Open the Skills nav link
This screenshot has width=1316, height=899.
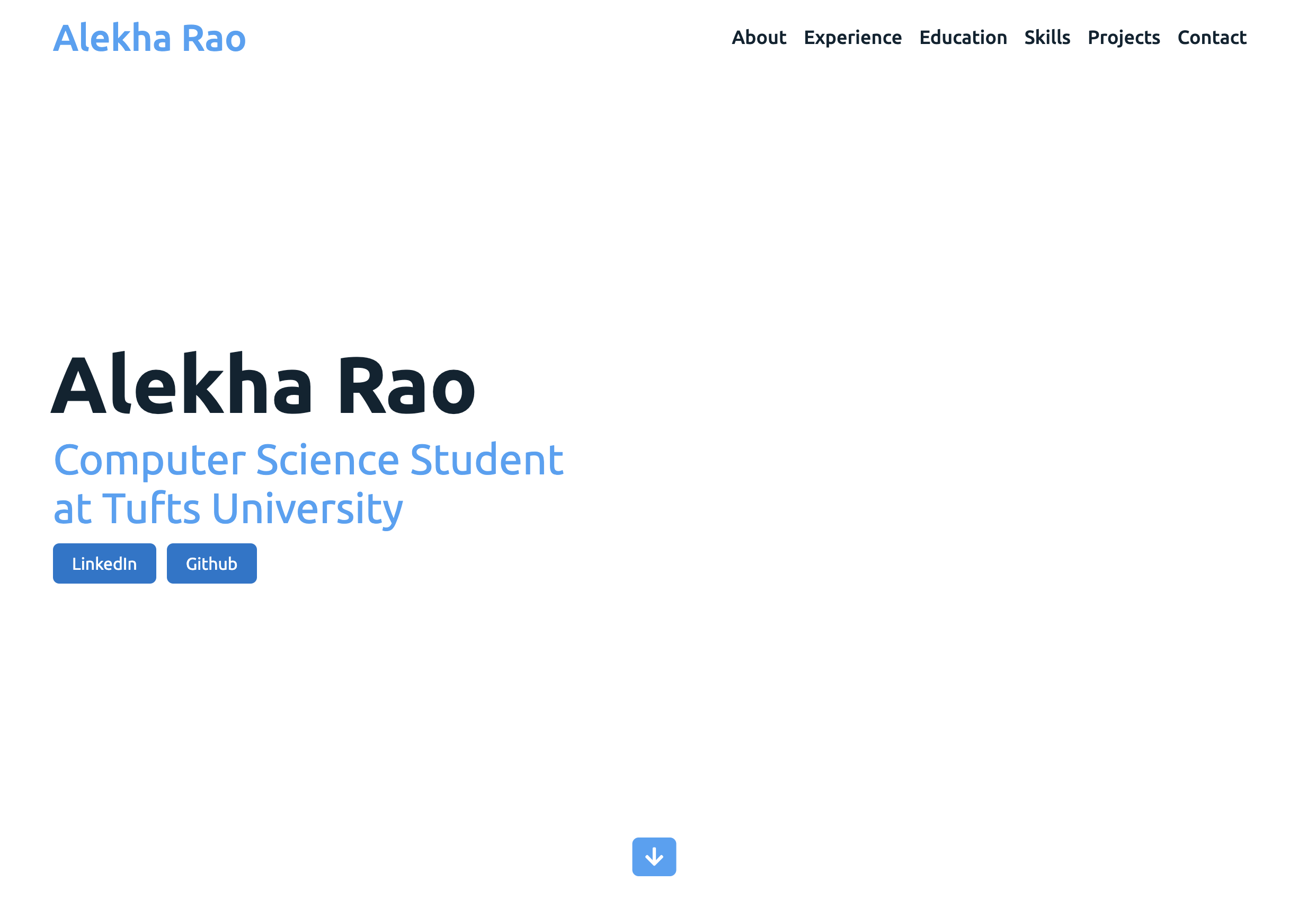click(1047, 38)
